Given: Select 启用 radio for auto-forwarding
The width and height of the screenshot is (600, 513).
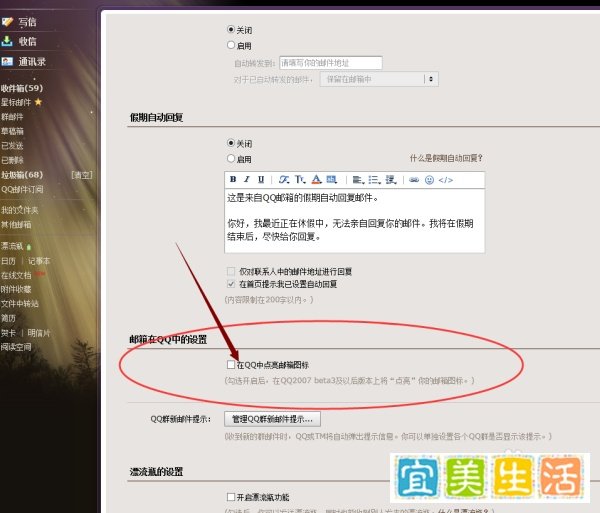Looking at the screenshot, I should tap(231, 45).
